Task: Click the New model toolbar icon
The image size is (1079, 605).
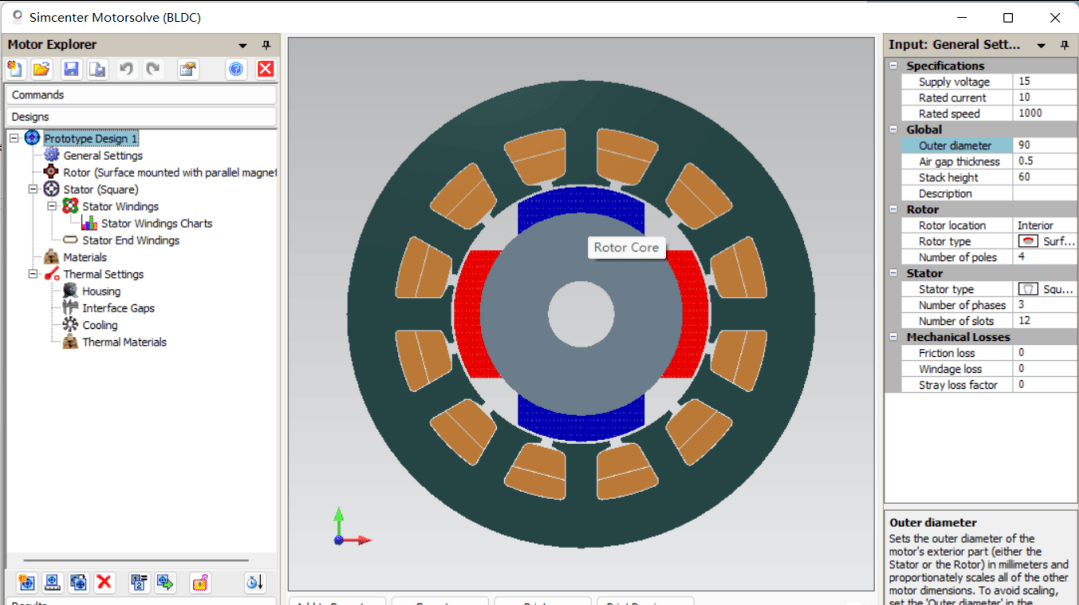Action: [15, 69]
